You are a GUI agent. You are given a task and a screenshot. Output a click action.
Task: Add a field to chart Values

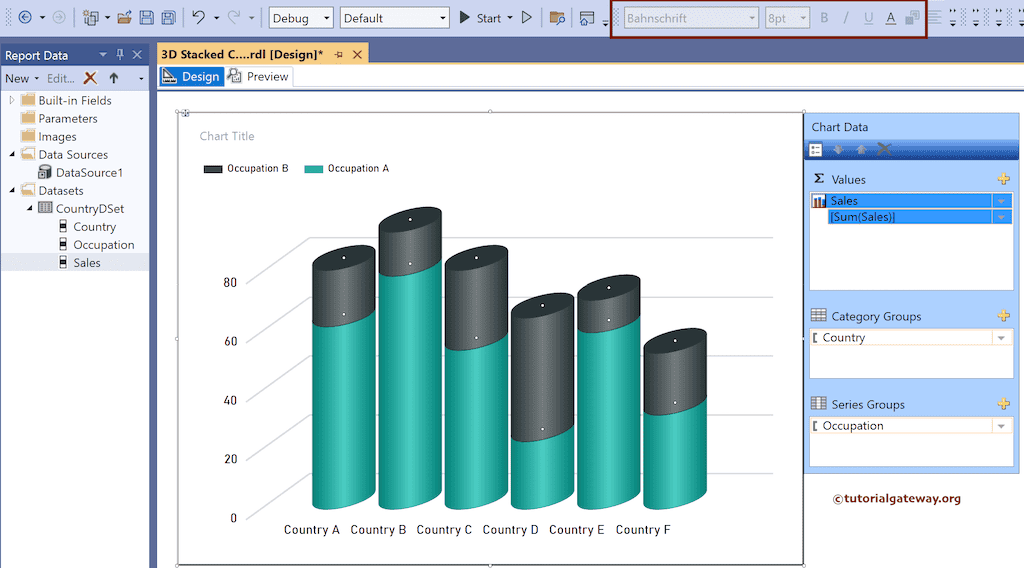click(x=1003, y=179)
